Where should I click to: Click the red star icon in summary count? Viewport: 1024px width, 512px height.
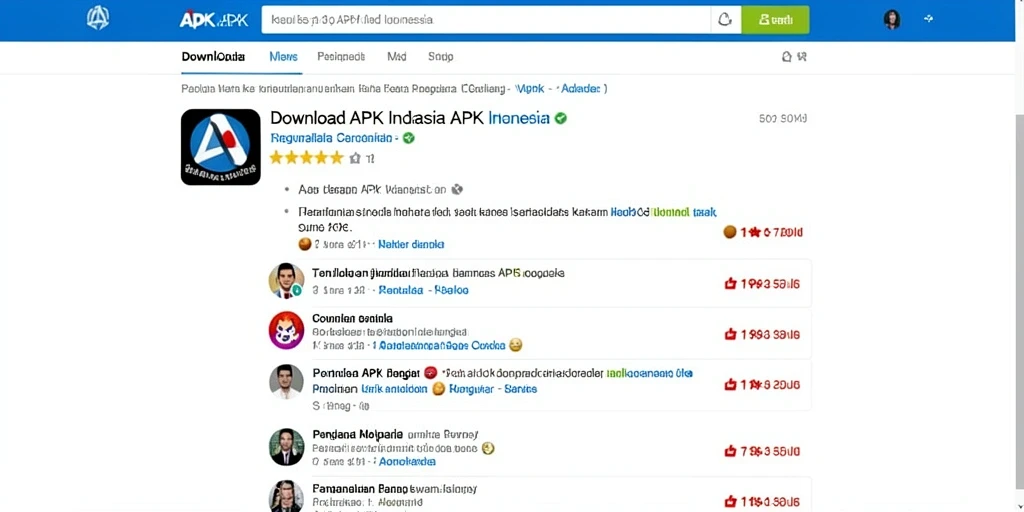point(754,232)
